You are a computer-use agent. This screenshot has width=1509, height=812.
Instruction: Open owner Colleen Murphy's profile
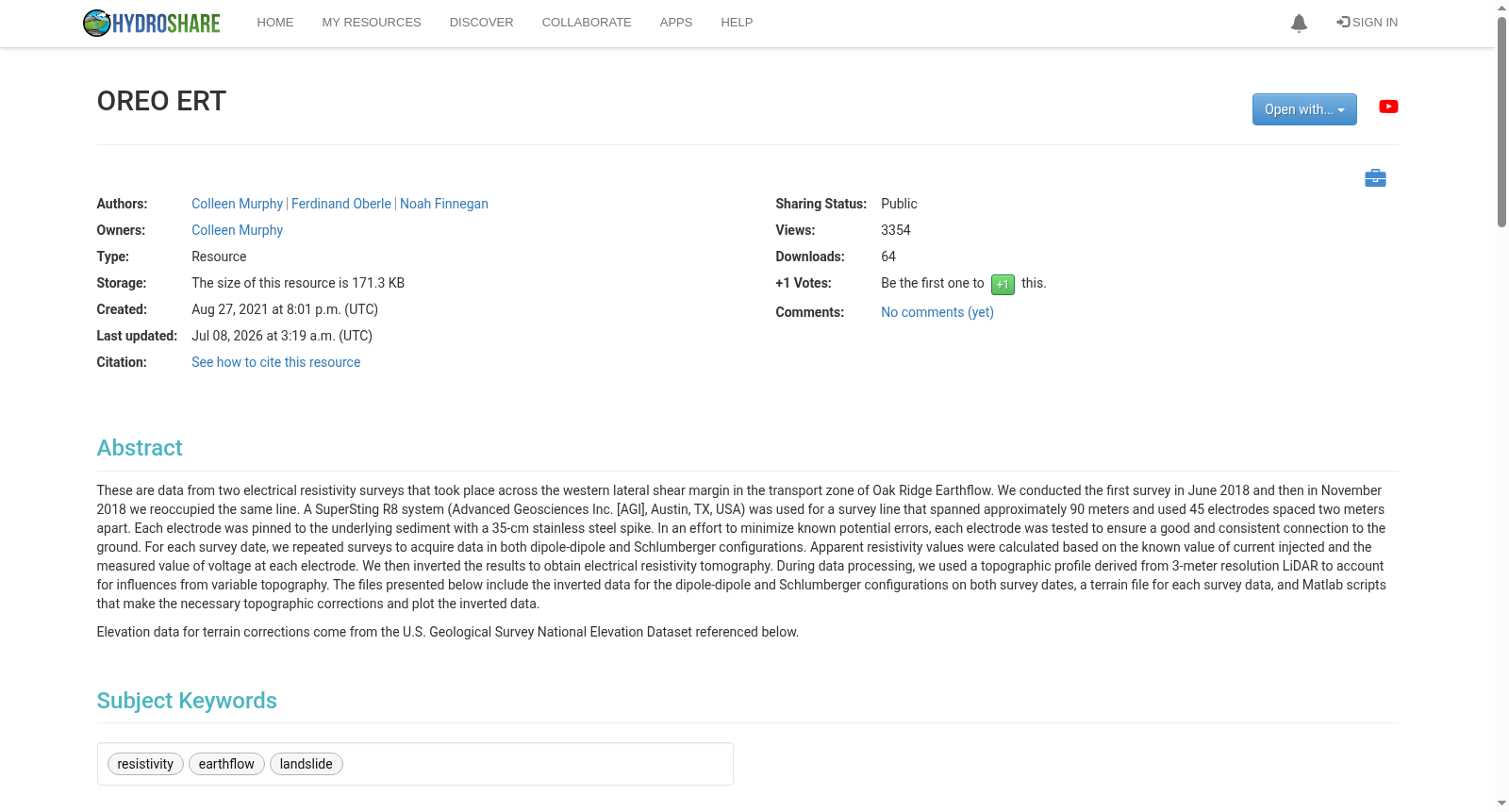(237, 230)
